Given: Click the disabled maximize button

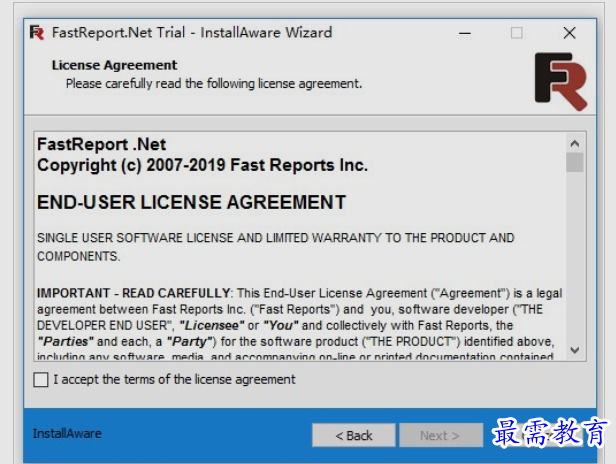Looking at the screenshot, I should 517,33.
